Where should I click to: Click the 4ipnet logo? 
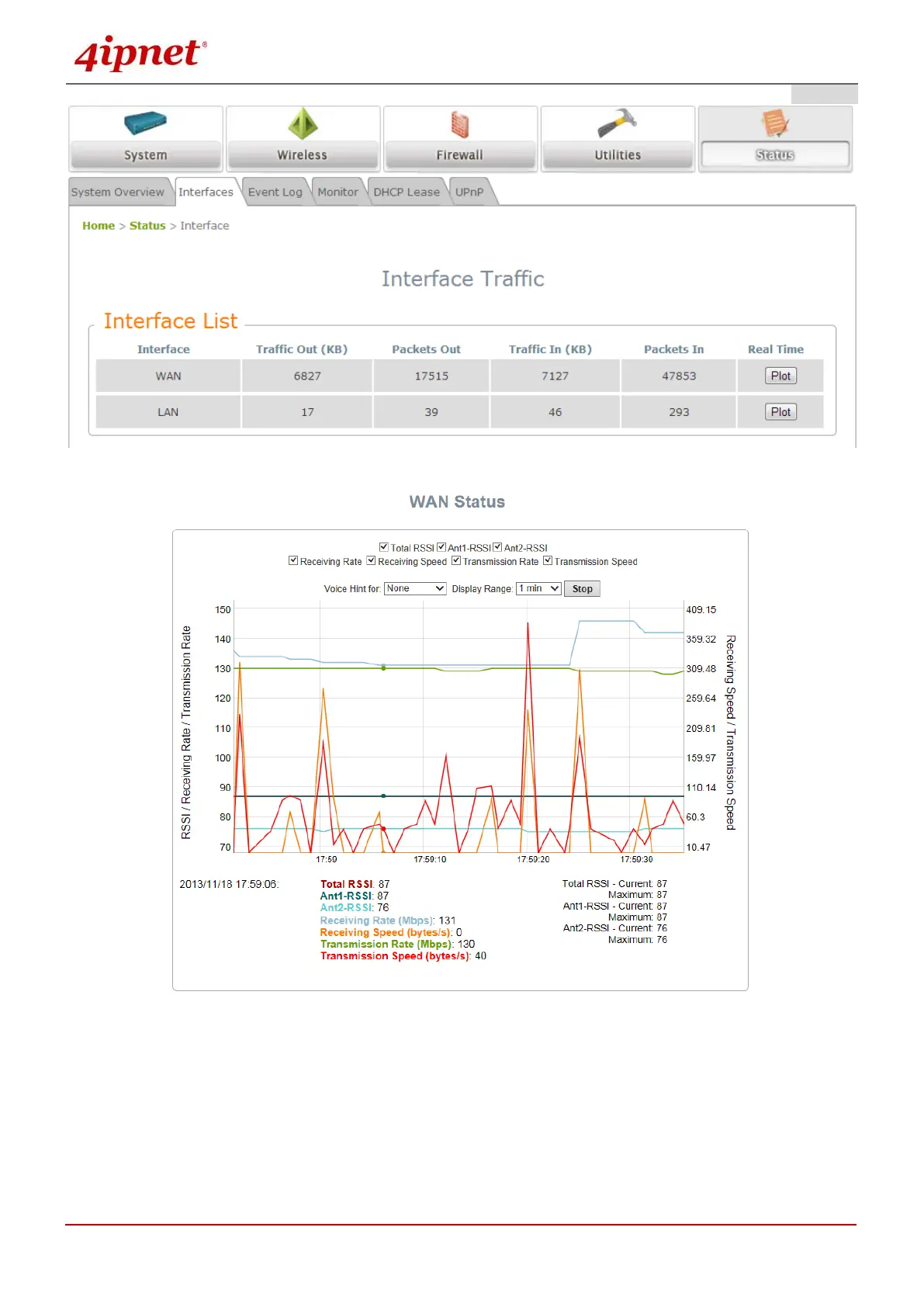point(140,54)
